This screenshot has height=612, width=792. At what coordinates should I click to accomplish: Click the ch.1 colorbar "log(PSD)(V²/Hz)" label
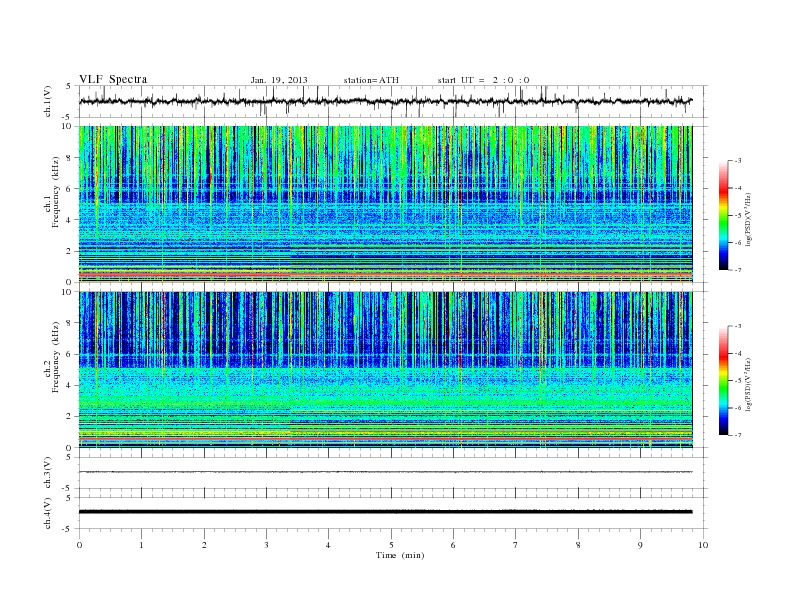pyautogui.click(x=748, y=219)
